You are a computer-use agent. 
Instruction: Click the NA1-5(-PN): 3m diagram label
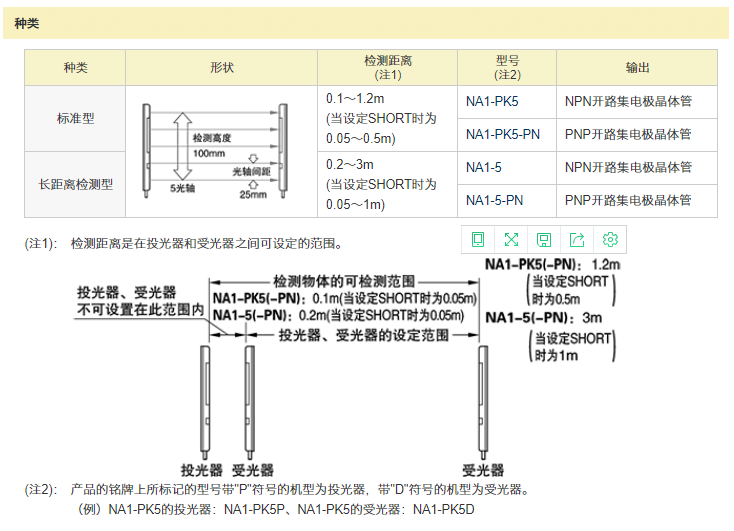pos(543,318)
